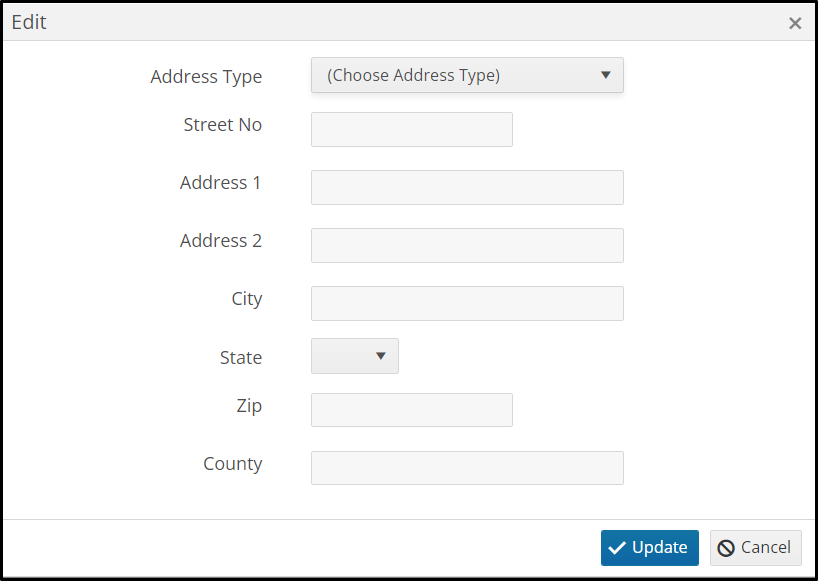This screenshot has height=581, width=818.
Task: Click into the Address 2 text field
Action: (467, 245)
